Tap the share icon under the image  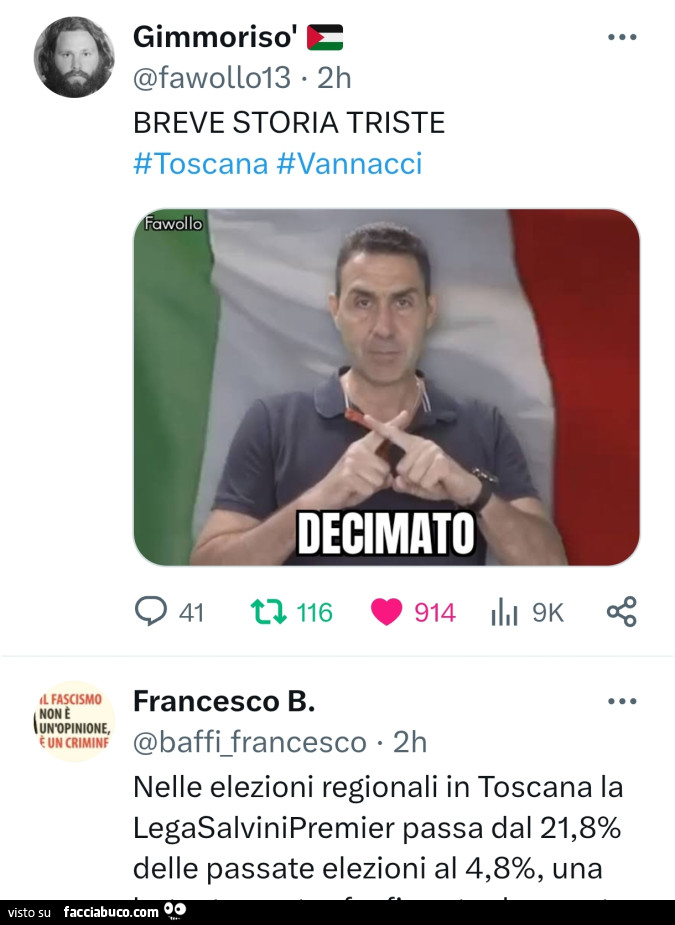click(x=622, y=611)
